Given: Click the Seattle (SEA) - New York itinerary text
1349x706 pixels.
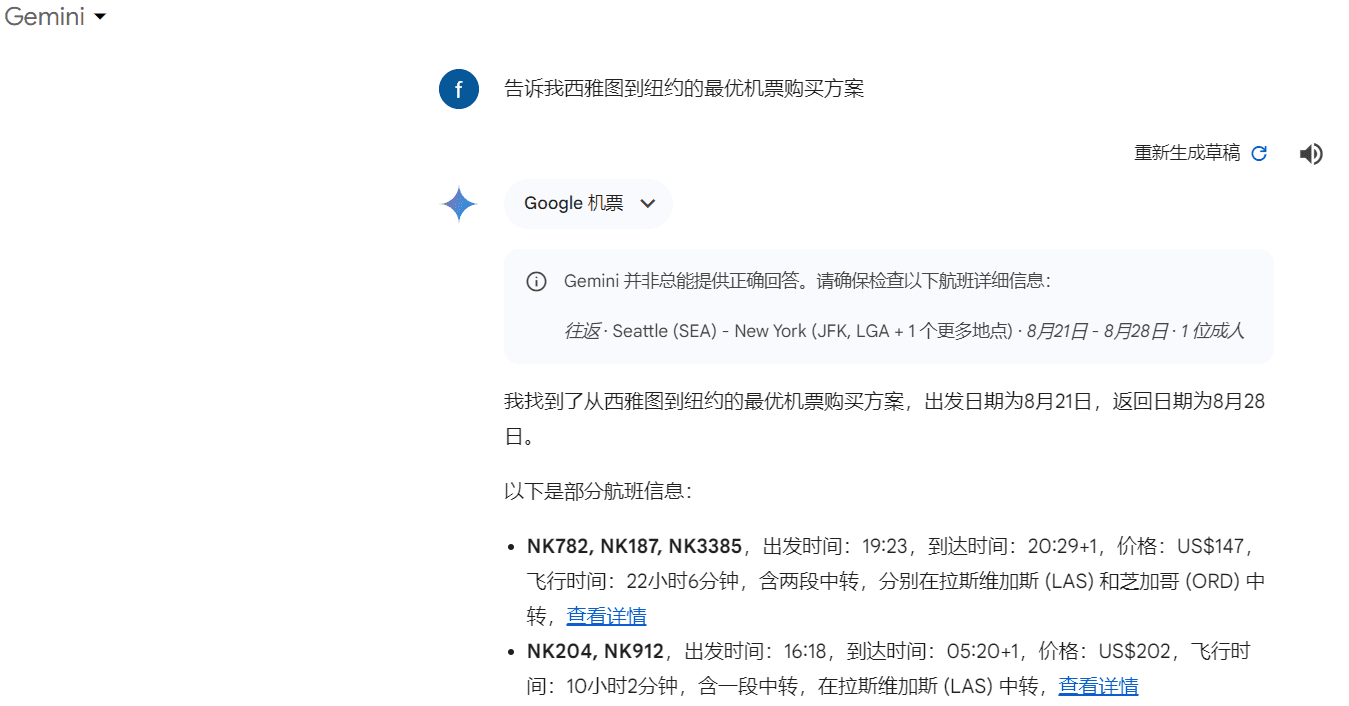Looking at the screenshot, I should [904, 331].
